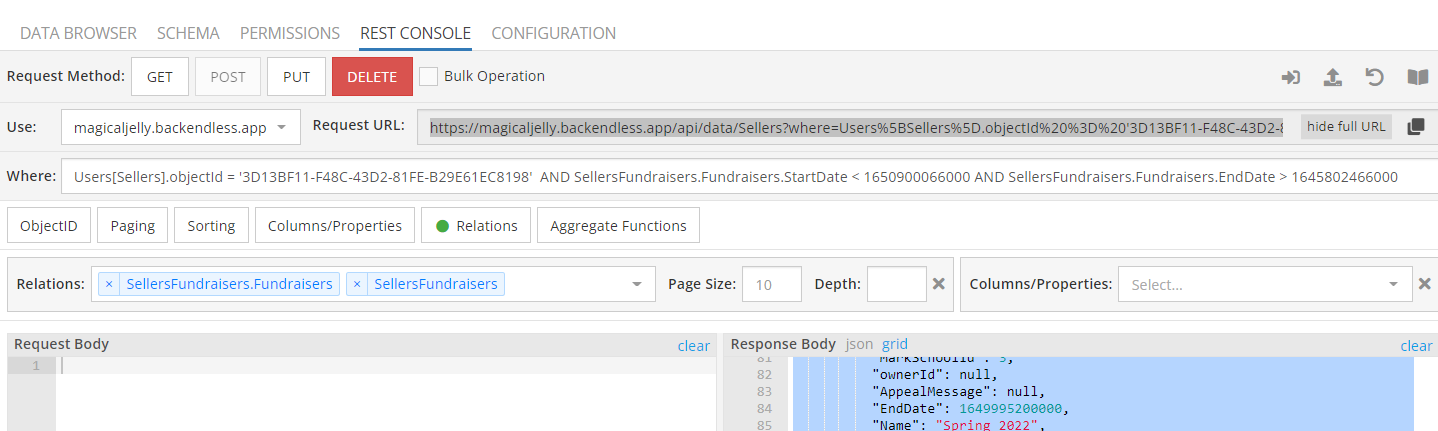The image size is (1438, 431).
Task: Switch response view to json
Action: coord(859,344)
